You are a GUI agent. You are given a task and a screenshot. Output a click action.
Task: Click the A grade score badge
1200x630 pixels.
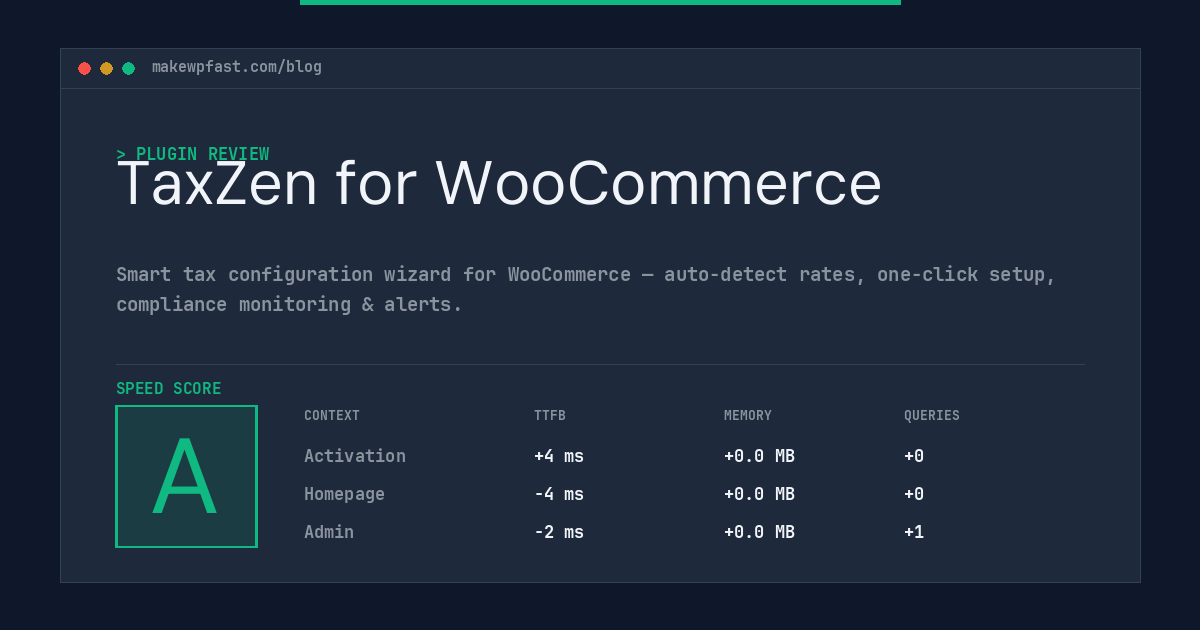click(x=186, y=476)
